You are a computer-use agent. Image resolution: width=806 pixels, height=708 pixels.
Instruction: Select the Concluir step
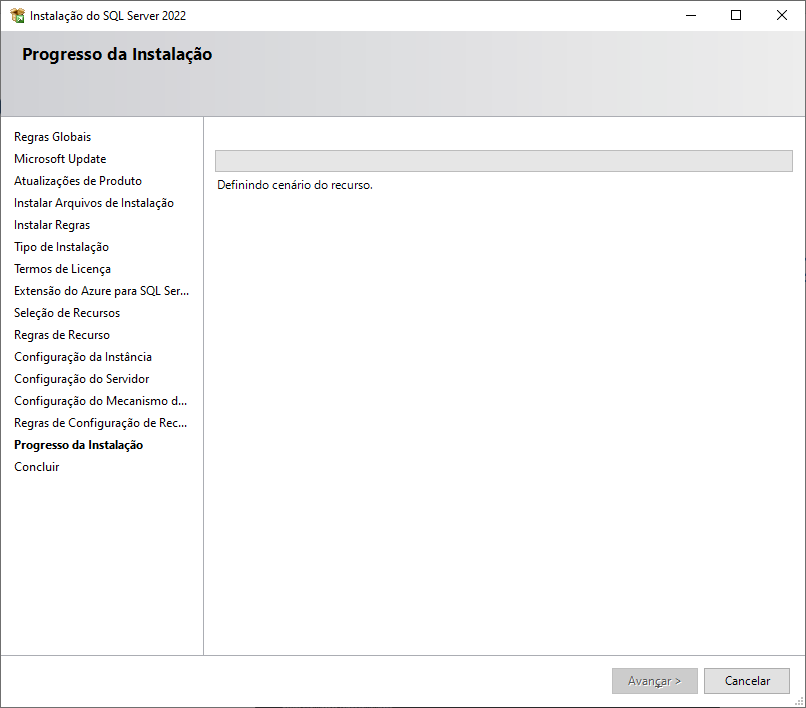36,467
